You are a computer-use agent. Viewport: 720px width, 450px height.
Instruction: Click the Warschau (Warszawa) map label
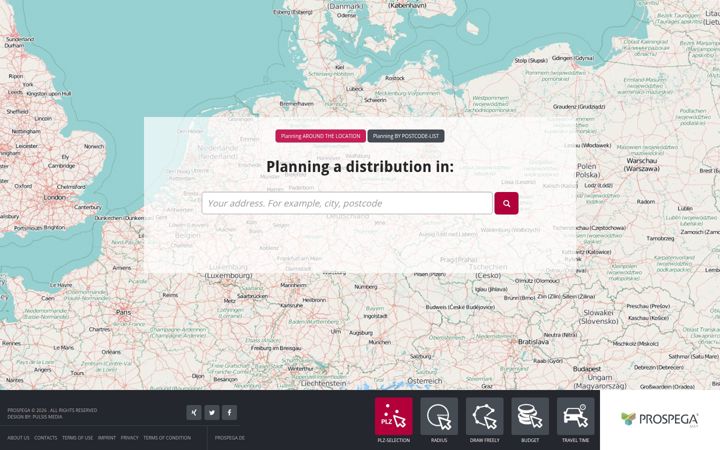pos(641,165)
